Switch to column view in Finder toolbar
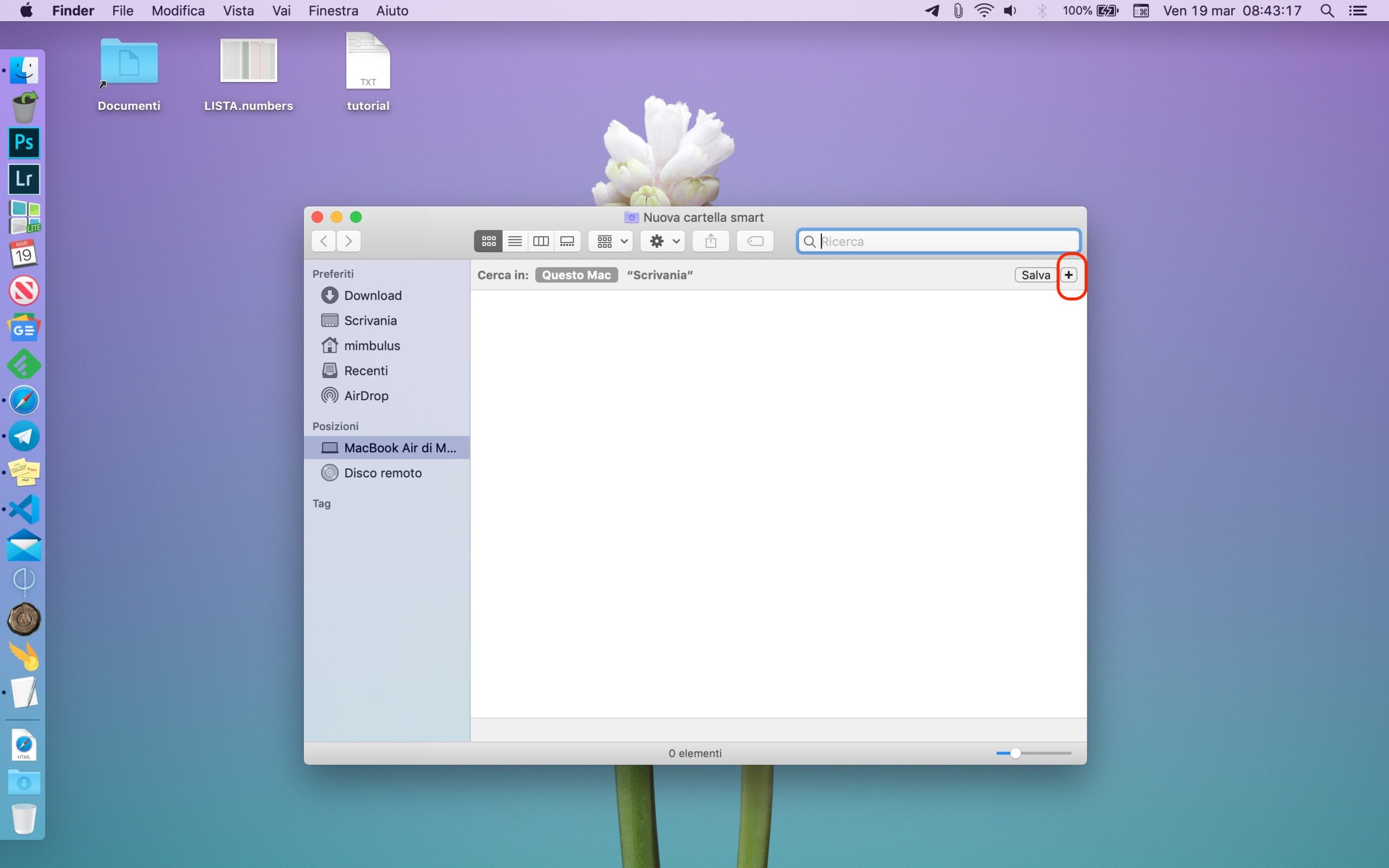Screen dimensions: 1389x868 pyautogui.click(x=540, y=241)
